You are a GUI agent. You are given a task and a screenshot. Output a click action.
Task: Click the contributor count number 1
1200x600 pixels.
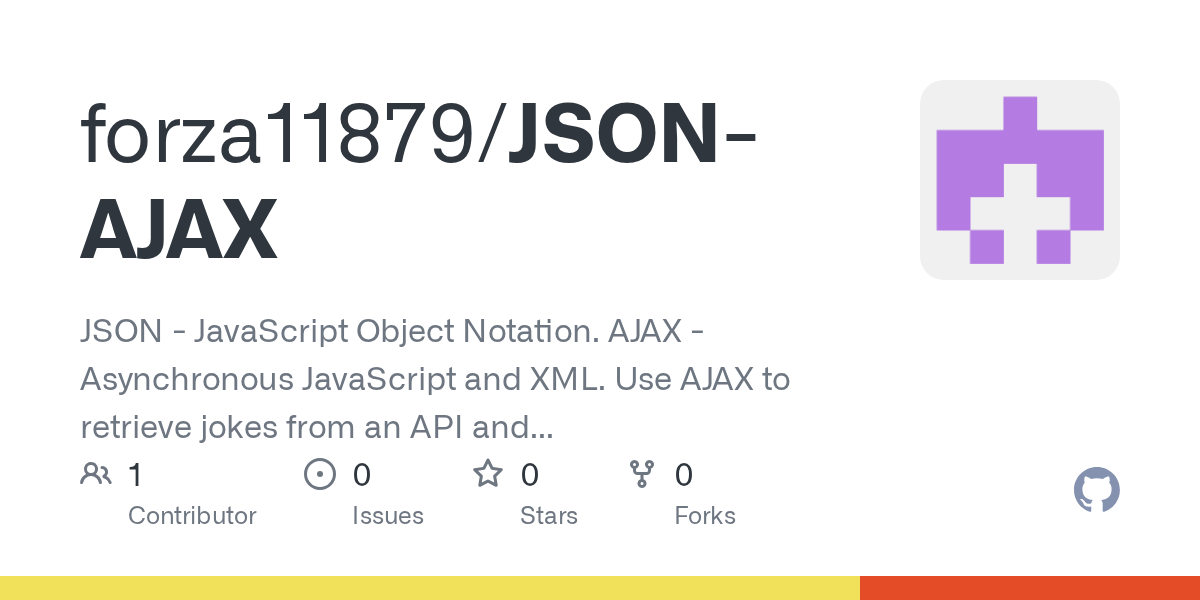point(135,474)
